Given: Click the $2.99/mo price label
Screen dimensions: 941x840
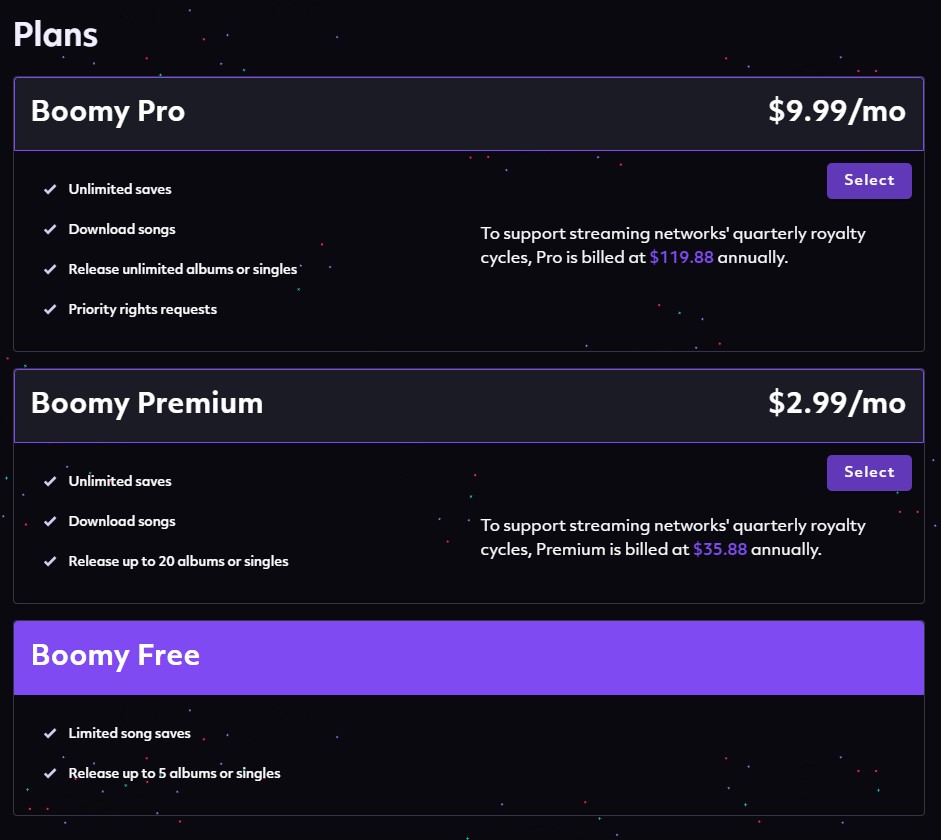Looking at the screenshot, I should (x=836, y=403).
